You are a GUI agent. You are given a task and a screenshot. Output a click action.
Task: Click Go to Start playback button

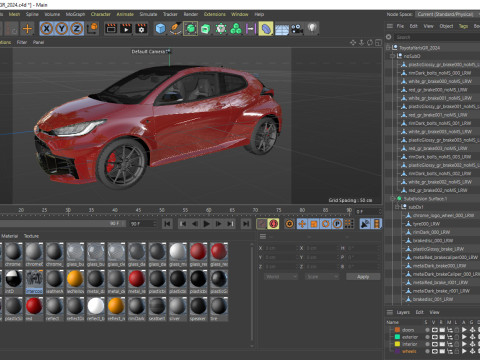pos(167,224)
